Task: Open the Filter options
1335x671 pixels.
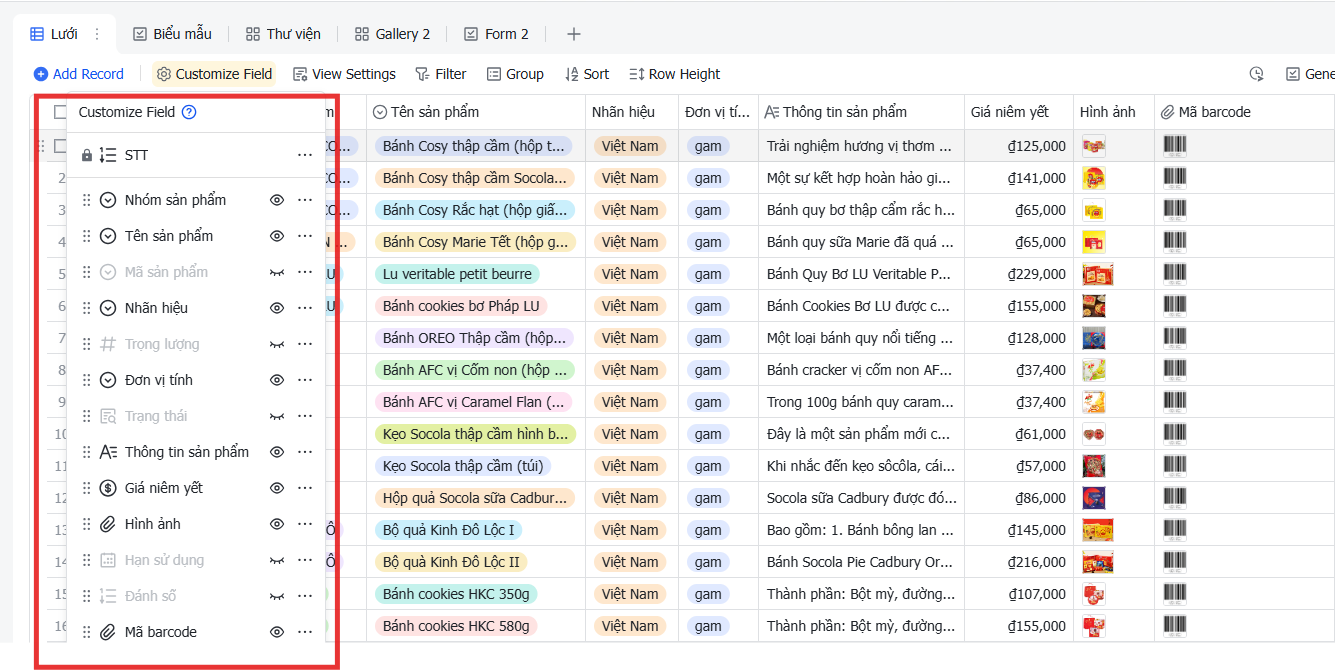Action: coord(440,74)
